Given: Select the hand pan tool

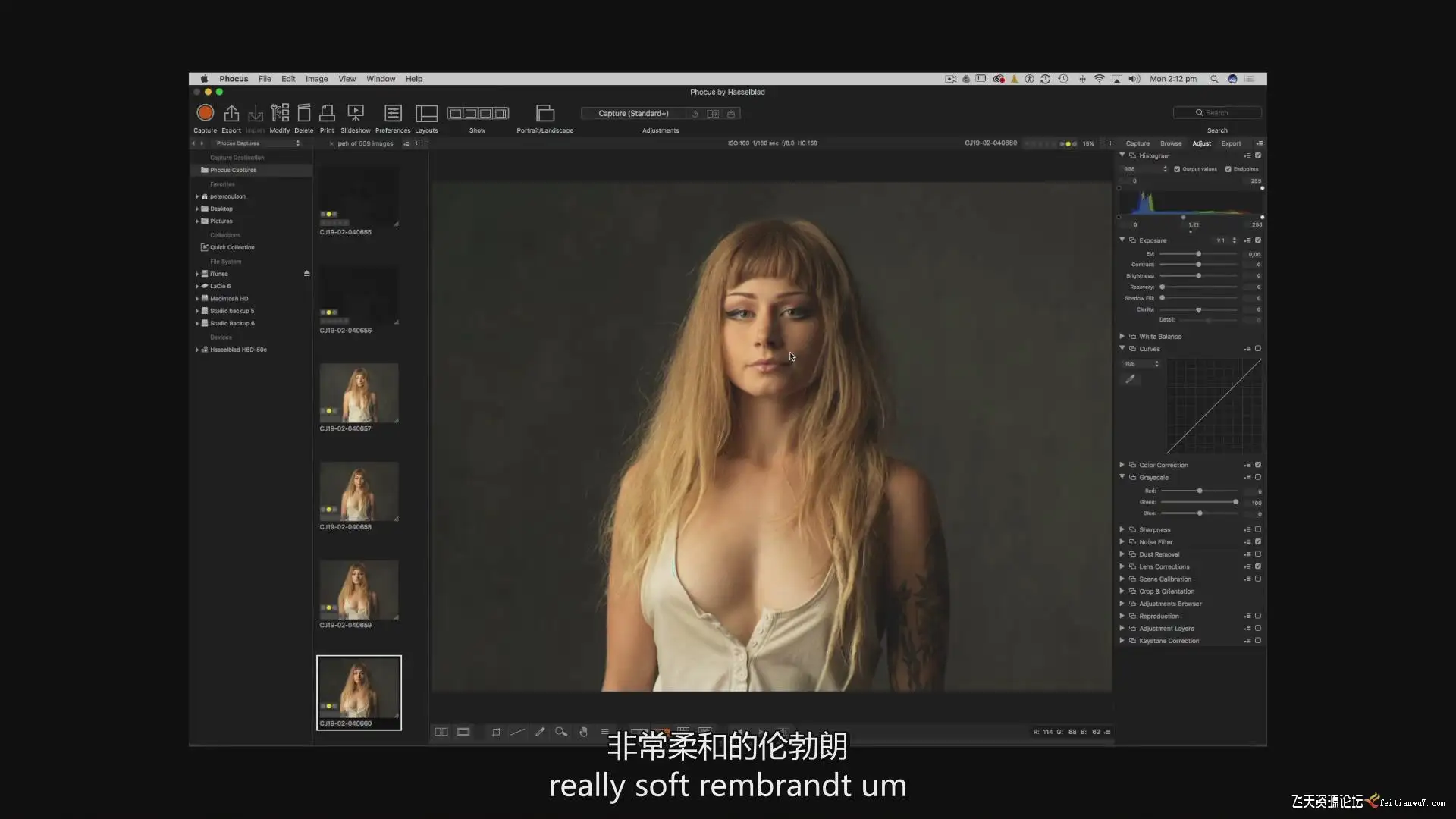Looking at the screenshot, I should click(x=583, y=732).
